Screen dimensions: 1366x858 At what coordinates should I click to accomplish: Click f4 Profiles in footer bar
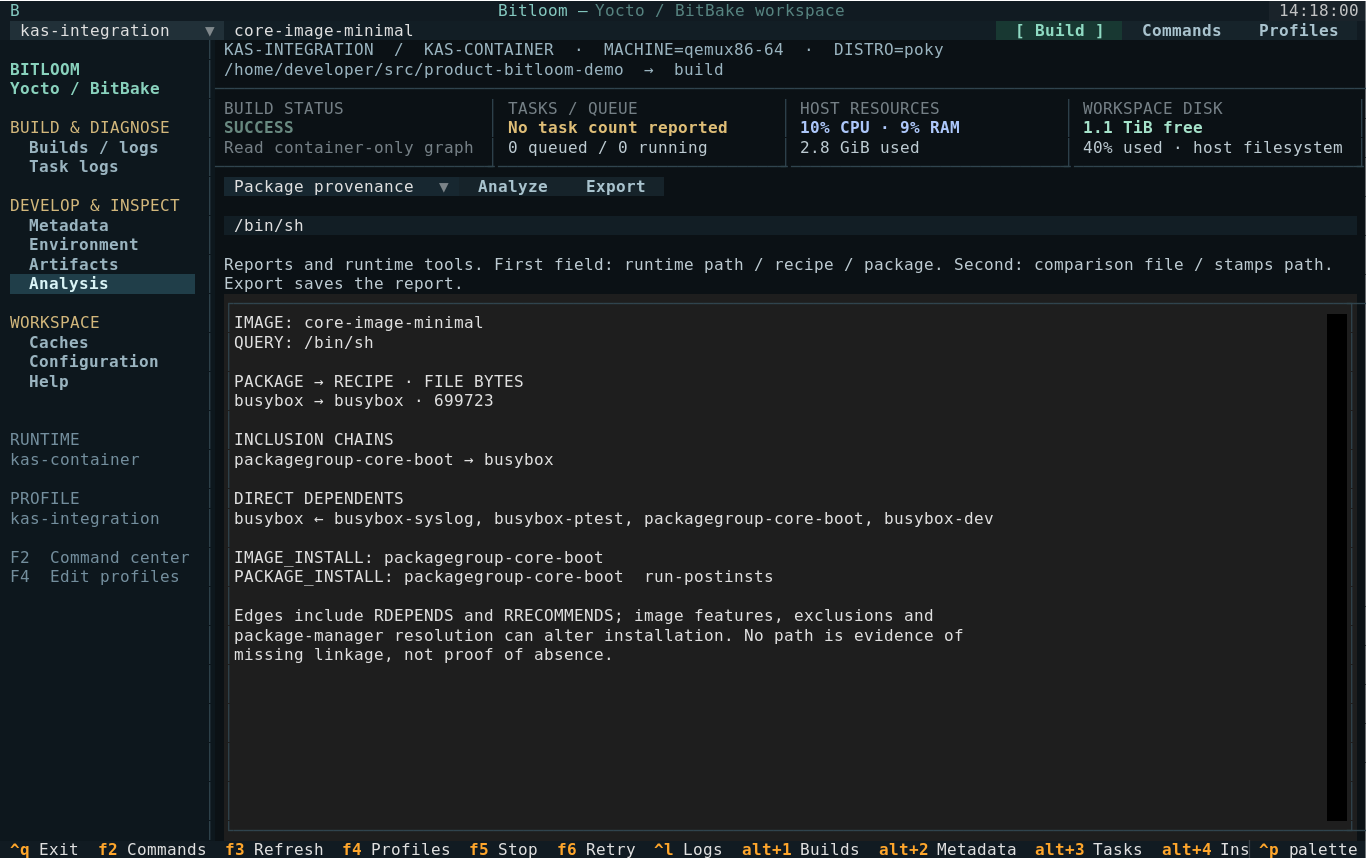coord(396,849)
